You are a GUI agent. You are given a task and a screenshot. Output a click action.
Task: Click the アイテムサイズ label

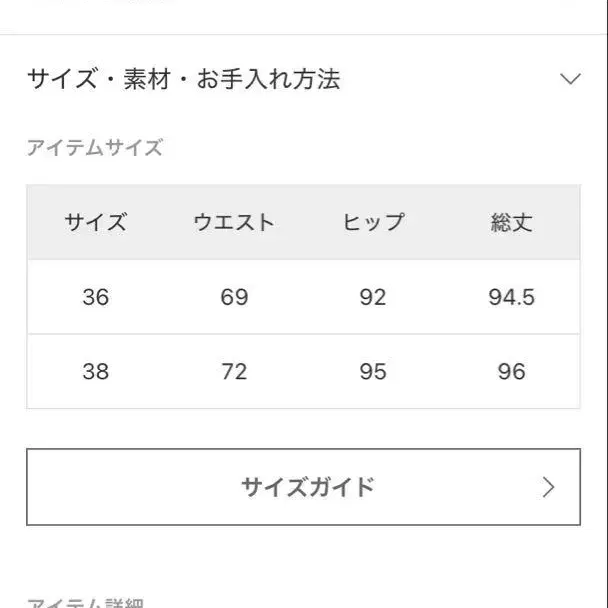(x=94, y=148)
